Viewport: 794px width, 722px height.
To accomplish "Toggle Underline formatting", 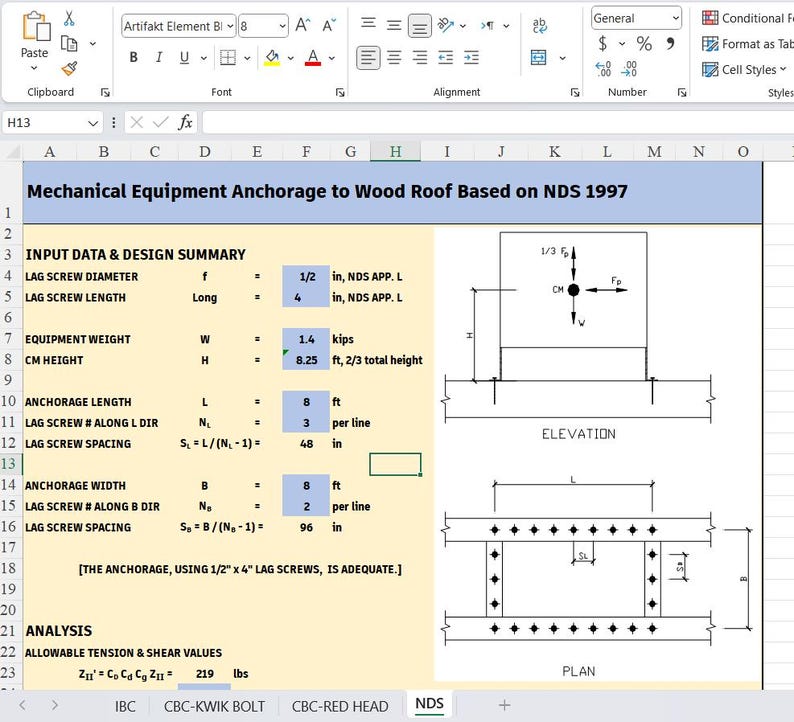I will 184,58.
